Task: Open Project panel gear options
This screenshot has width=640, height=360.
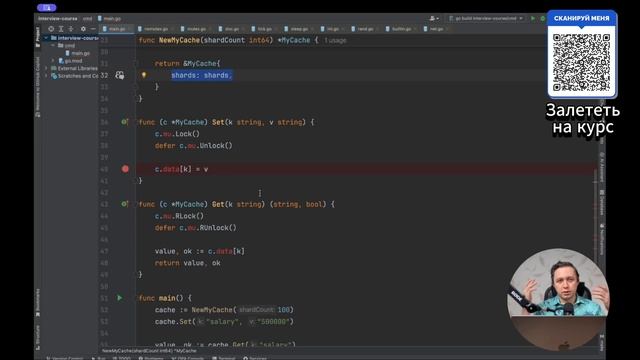Action: coord(83,29)
